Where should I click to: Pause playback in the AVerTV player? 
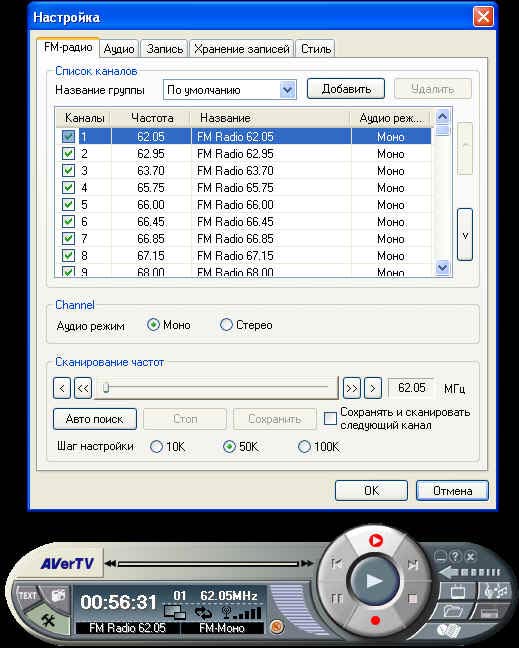click(336, 598)
